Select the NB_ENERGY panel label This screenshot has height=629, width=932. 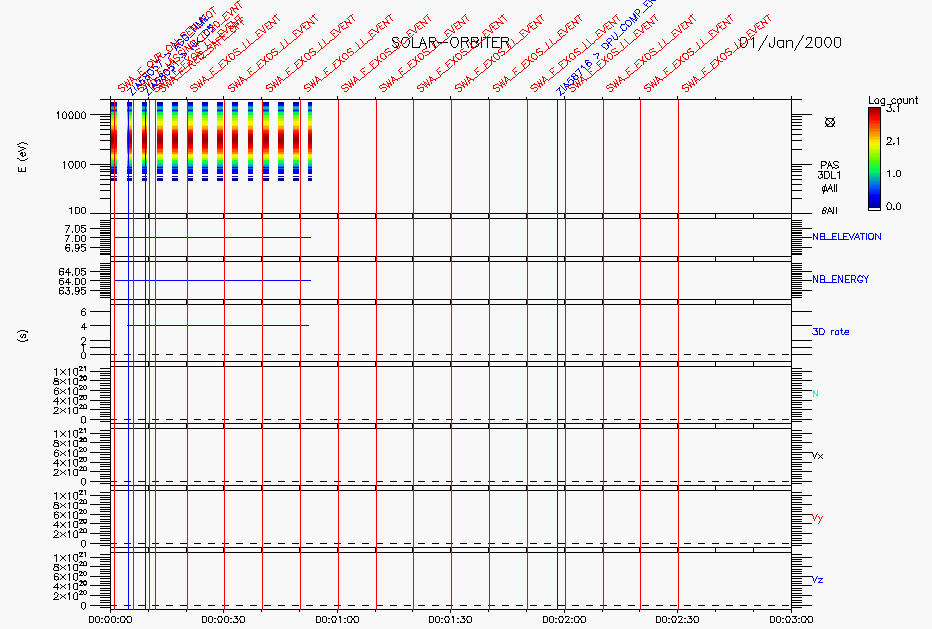point(840,279)
